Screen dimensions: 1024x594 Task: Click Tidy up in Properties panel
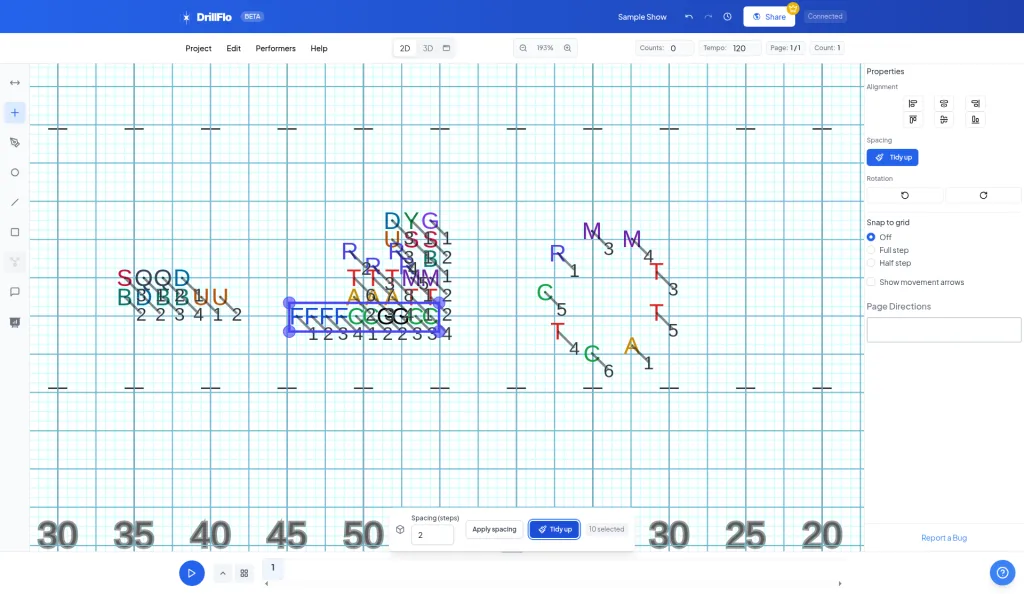pos(892,157)
